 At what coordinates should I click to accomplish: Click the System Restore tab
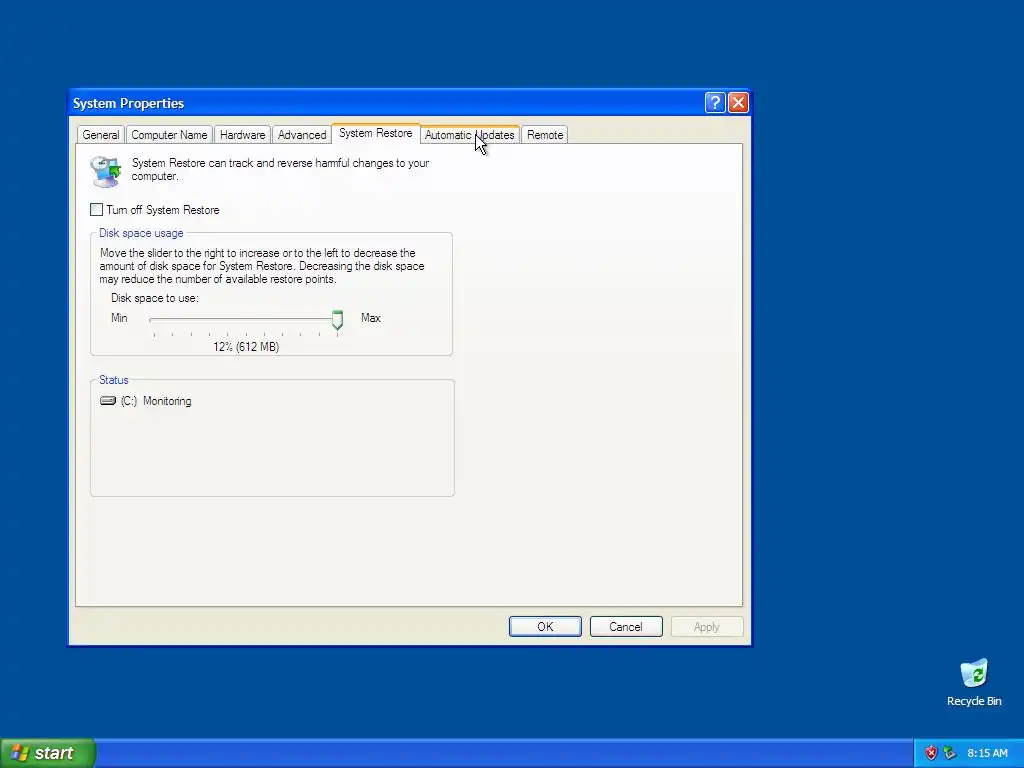click(x=376, y=133)
